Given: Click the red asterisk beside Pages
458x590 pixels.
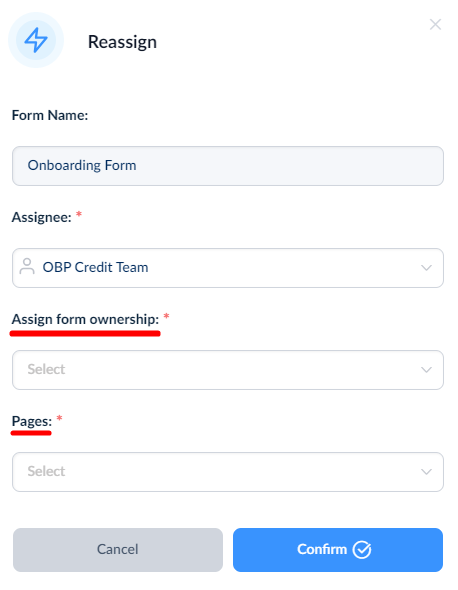Looking at the screenshot, I should [x=59, y=418].
